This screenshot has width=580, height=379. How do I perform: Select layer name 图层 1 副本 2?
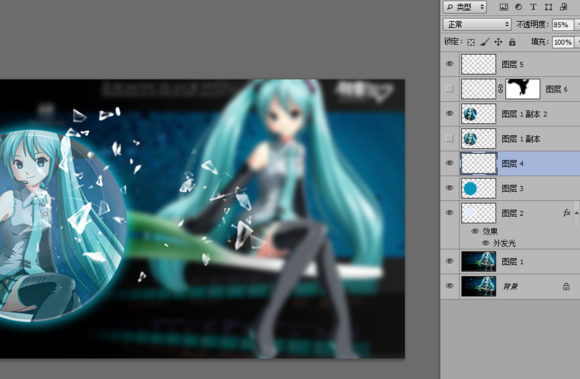point(524,114)
